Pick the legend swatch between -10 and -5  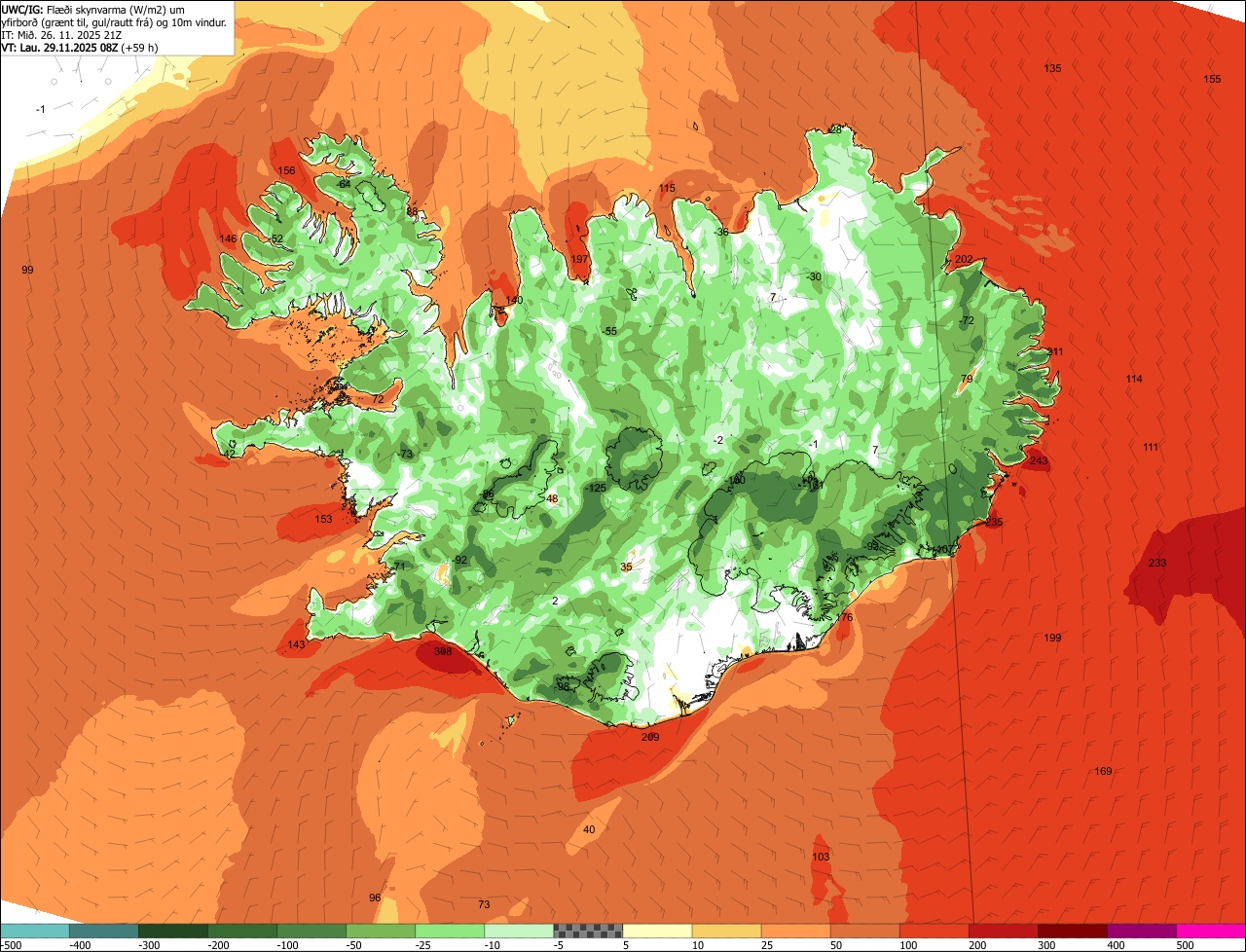coord(518,932)
